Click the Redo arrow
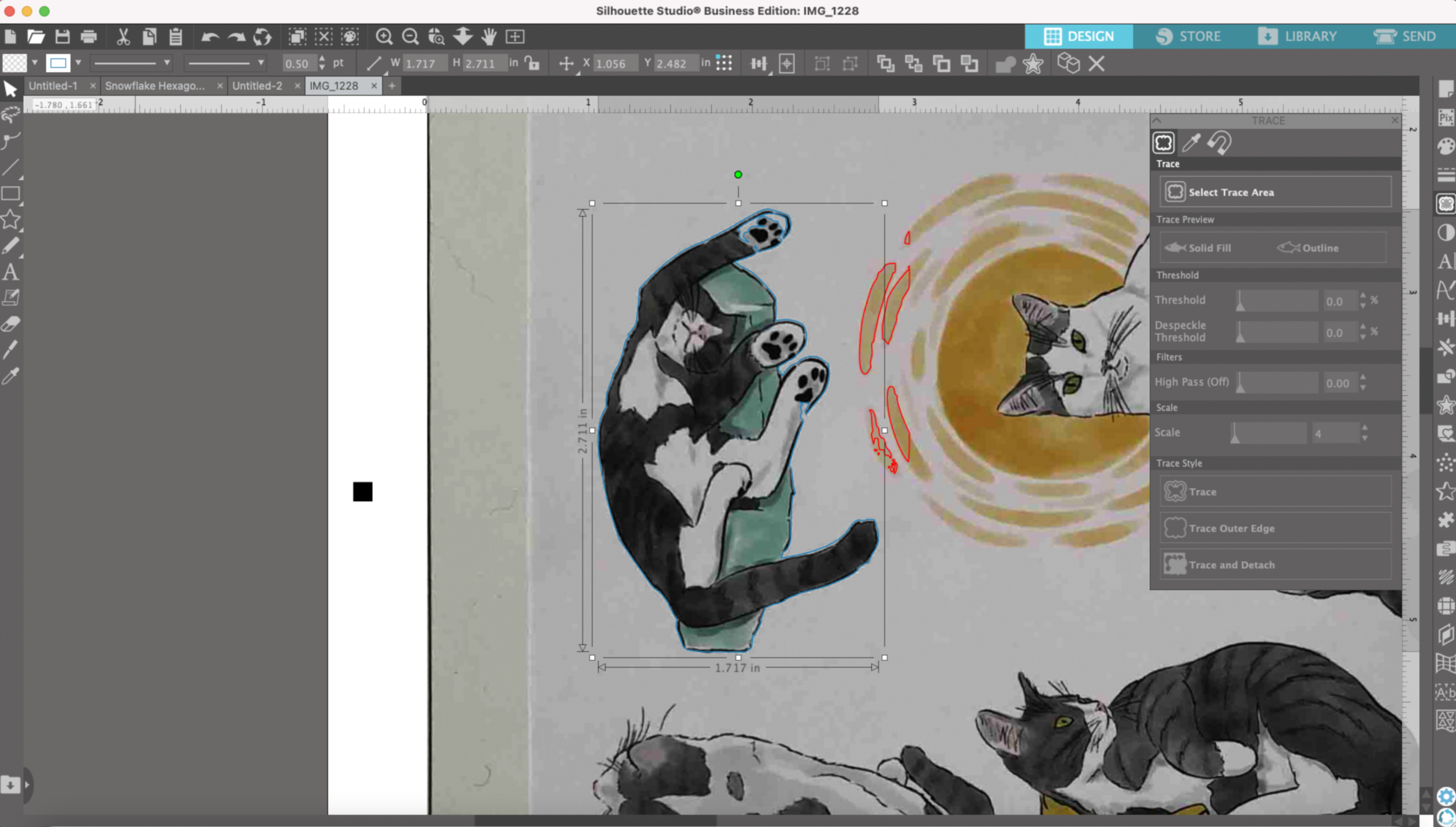This screenshot has height=827, width=1456. (236, 37)
